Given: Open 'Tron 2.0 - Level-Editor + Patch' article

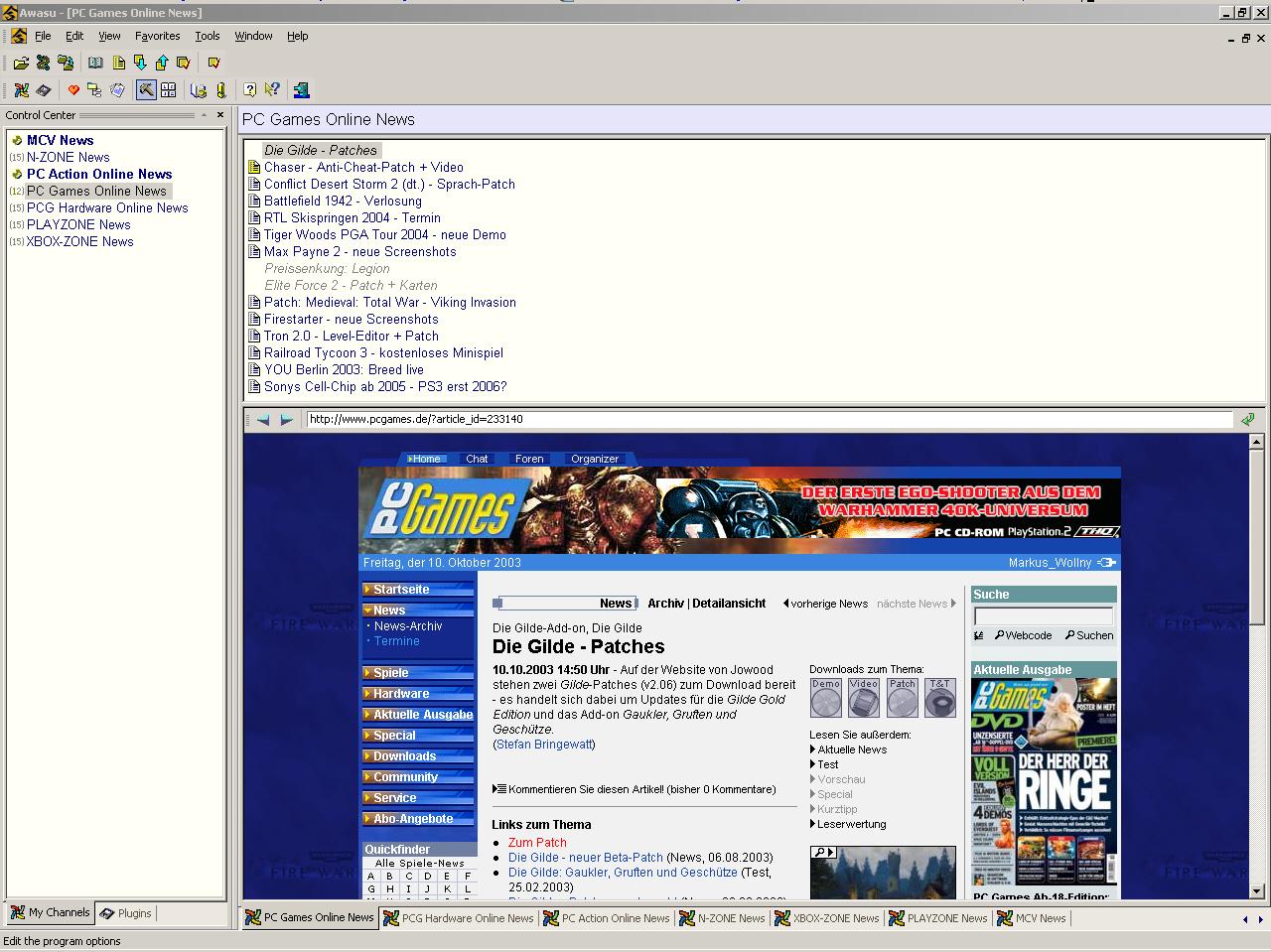Looking at the screenshot, I should point(352,337).
